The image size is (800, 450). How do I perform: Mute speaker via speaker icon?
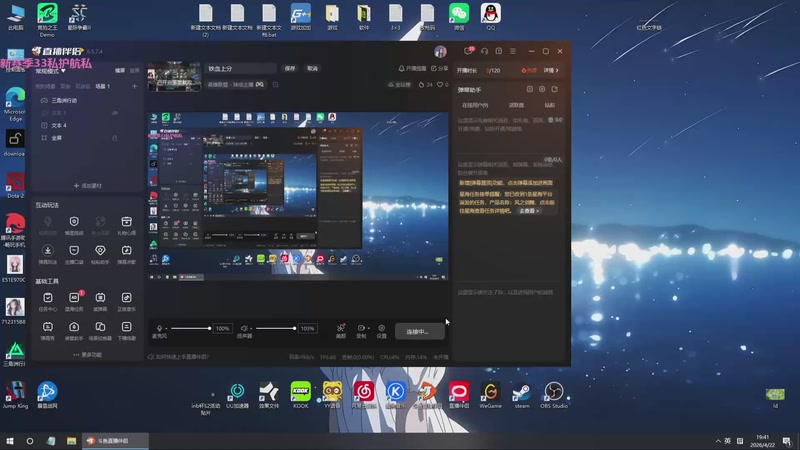click(244, 328)
